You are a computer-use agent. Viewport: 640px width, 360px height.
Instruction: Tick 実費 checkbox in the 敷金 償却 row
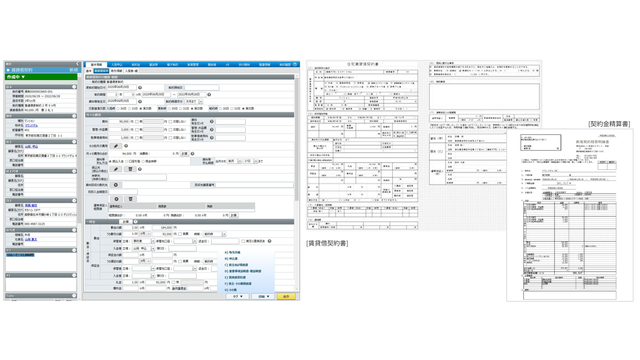180,234
